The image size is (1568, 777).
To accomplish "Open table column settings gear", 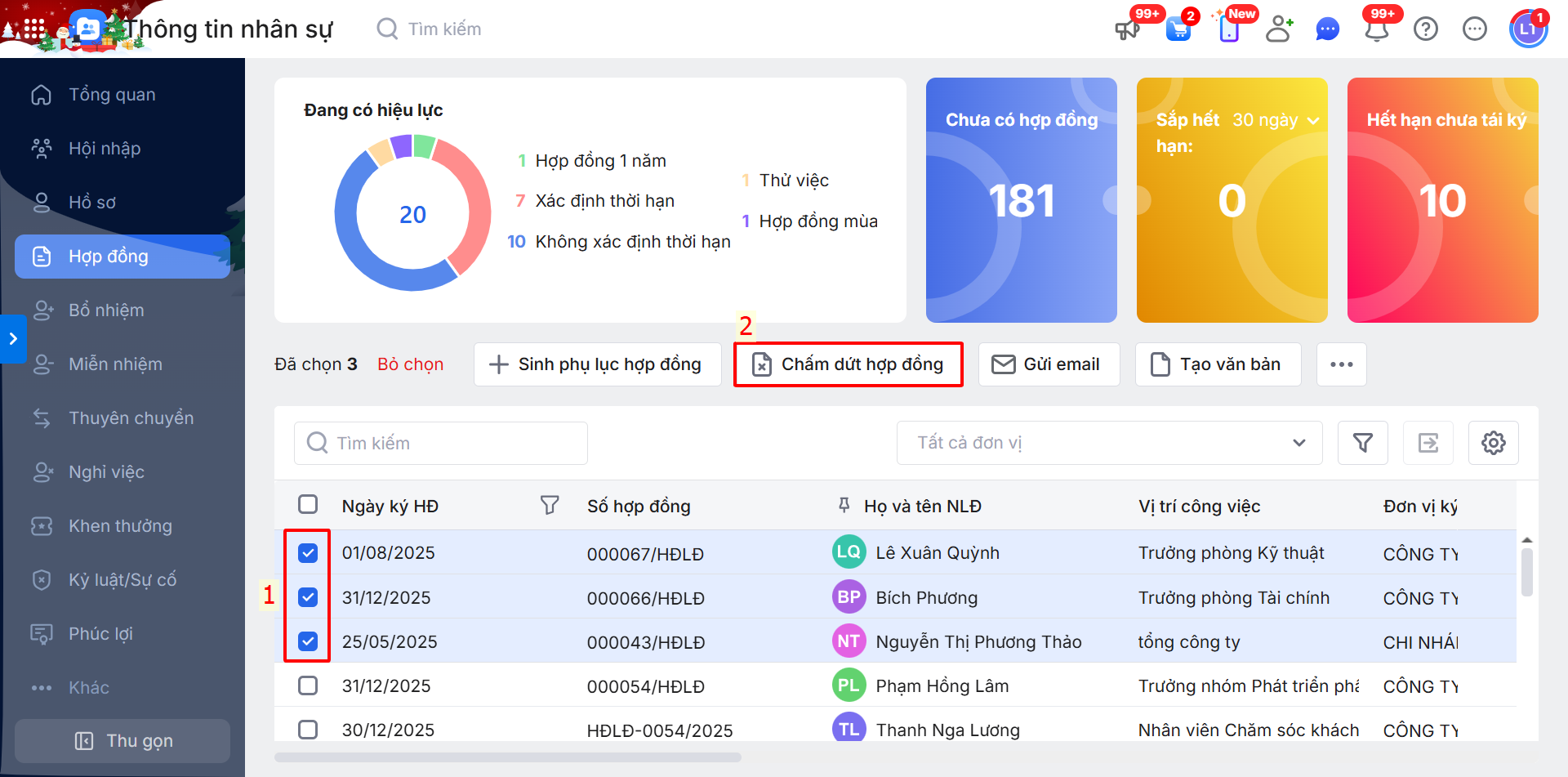I will point(1493,443).
